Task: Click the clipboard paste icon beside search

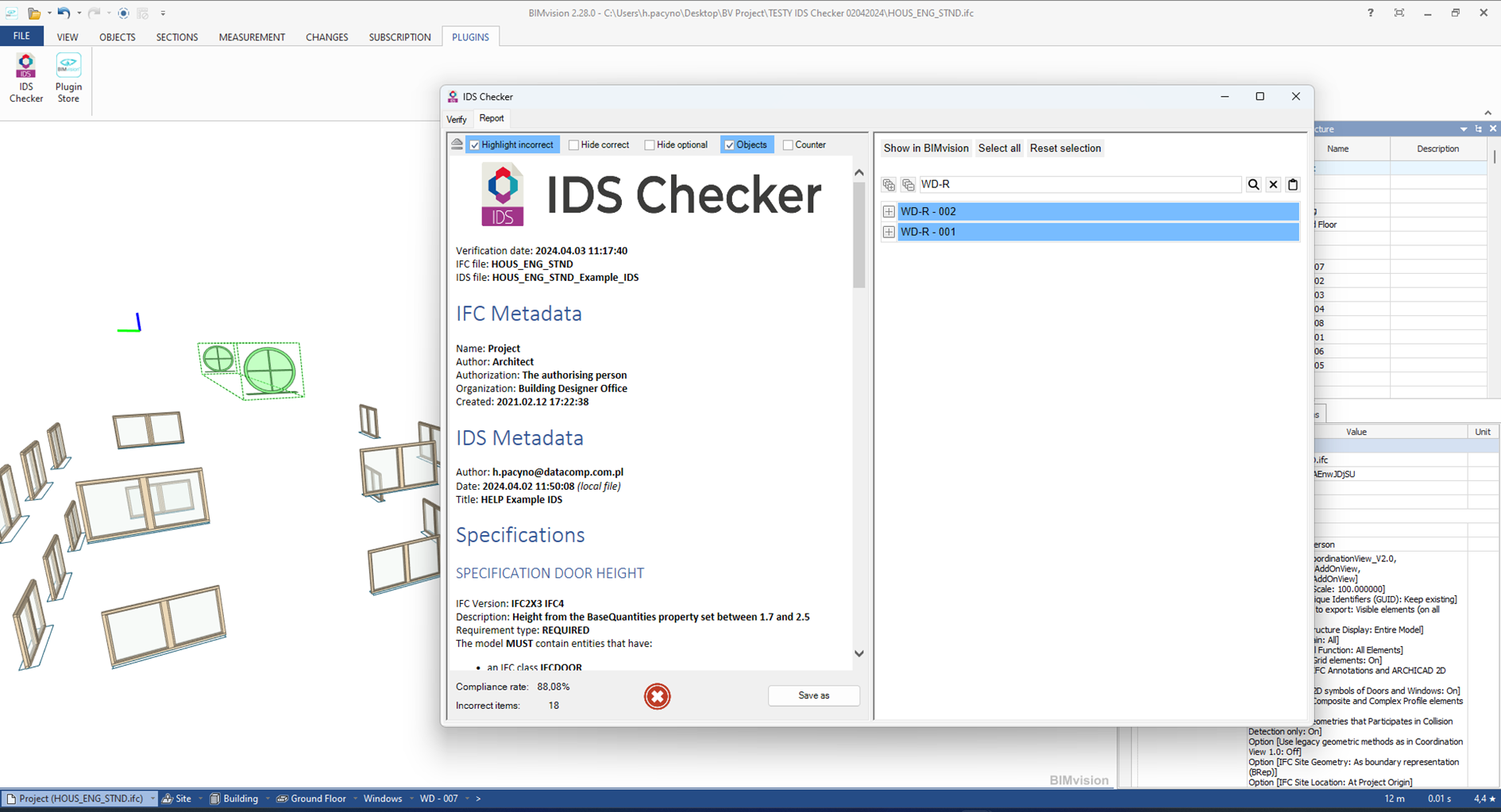Action: tap(1293, 184)
